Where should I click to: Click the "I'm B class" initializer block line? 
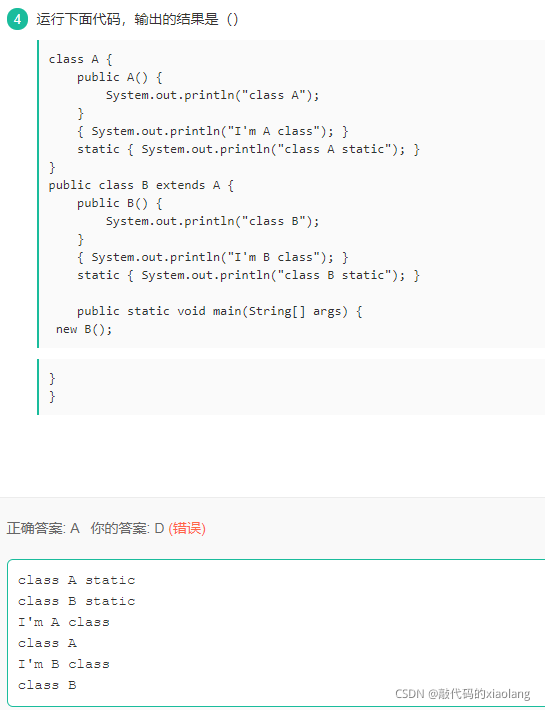point(213,257)
